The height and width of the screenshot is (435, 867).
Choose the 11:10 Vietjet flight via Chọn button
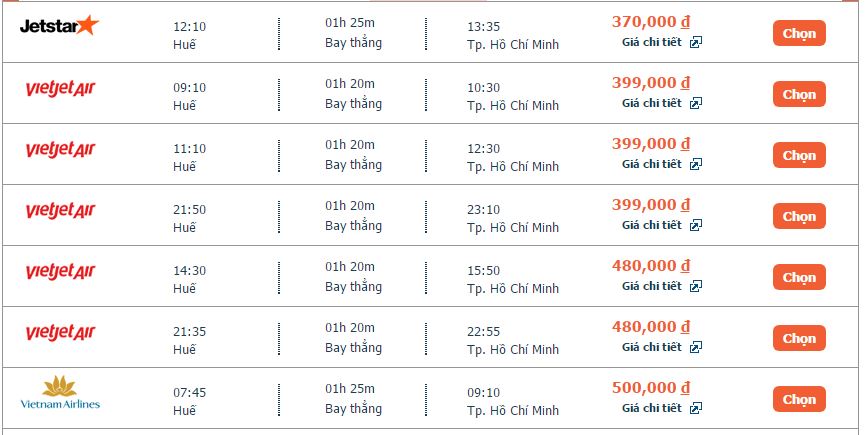799,155
